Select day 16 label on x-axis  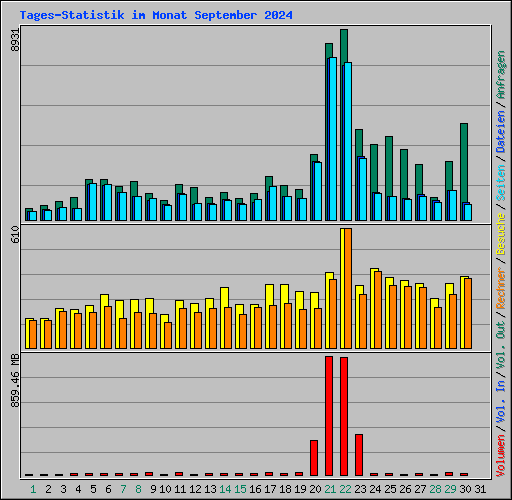[x=255, y=489]
